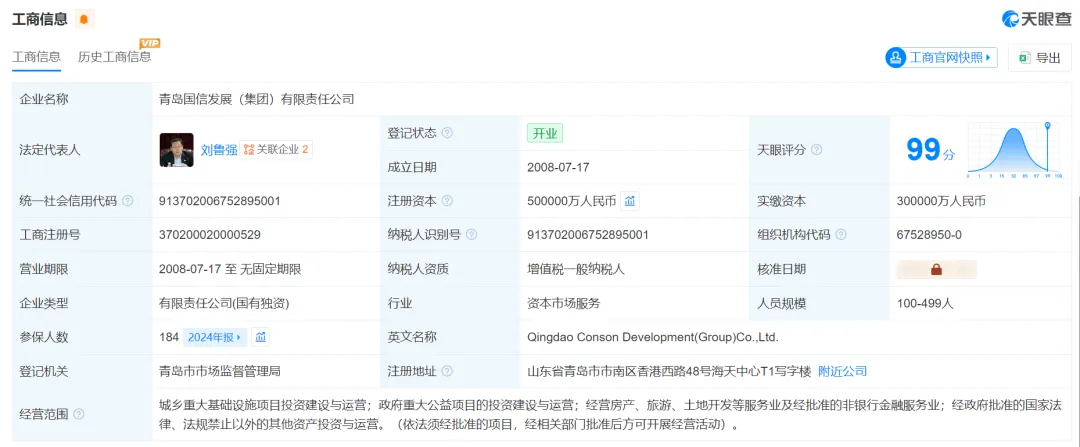Select credit code 913702006752895001 in 统一社会信用代码 row
Viewport: 1080px width, 447px height.
(x=219, y=201)
